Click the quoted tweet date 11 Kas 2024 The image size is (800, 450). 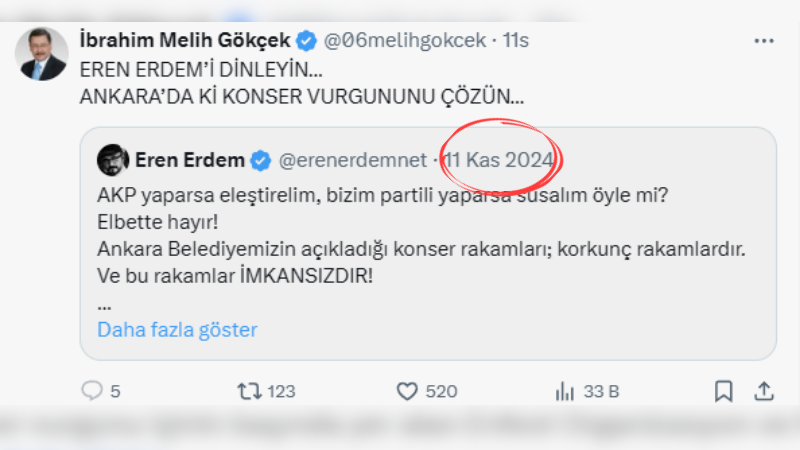(500, 158)
